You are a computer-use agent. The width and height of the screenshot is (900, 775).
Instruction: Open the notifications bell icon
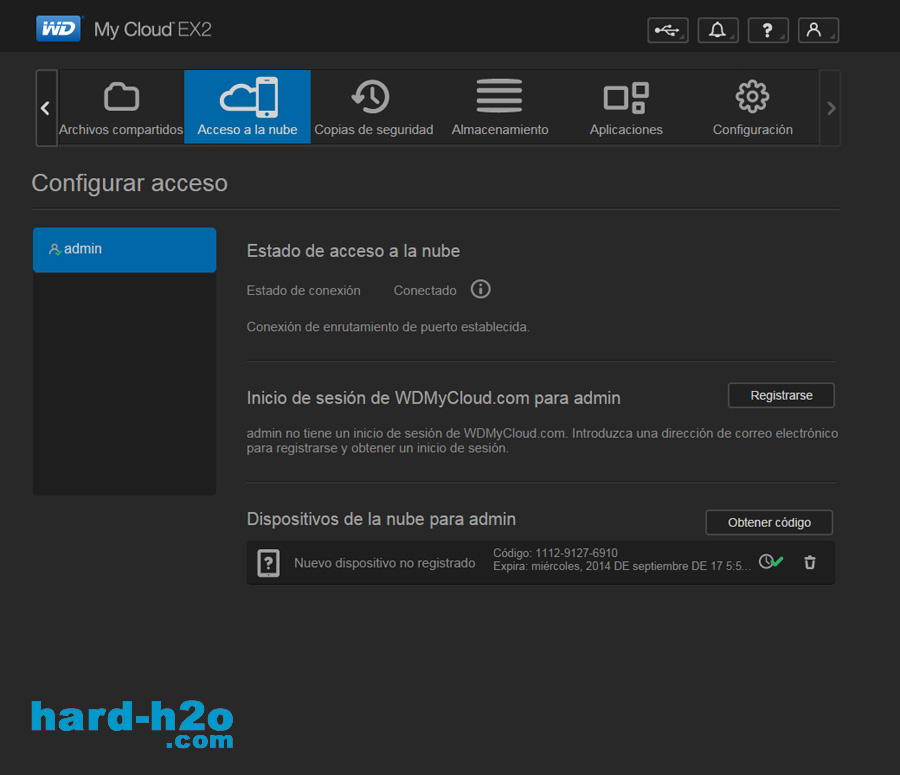[717, 30]
